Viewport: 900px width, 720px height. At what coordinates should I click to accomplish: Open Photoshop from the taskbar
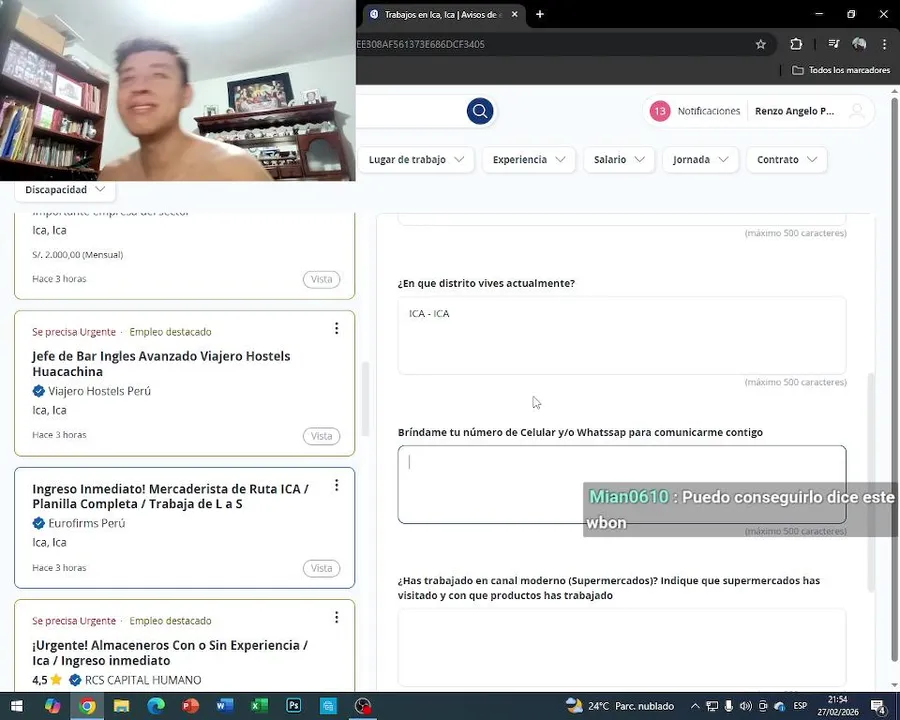click(293, 706)
